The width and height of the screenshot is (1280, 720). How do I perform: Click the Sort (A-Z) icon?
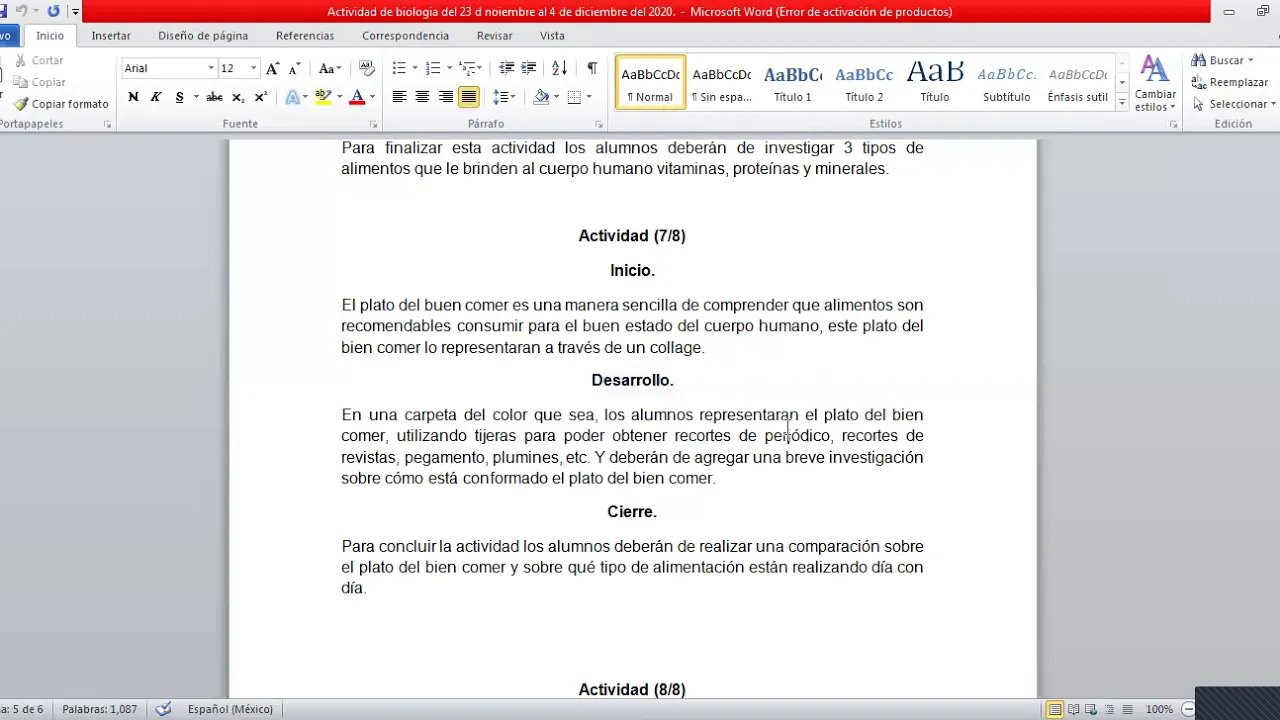[559, 68]
